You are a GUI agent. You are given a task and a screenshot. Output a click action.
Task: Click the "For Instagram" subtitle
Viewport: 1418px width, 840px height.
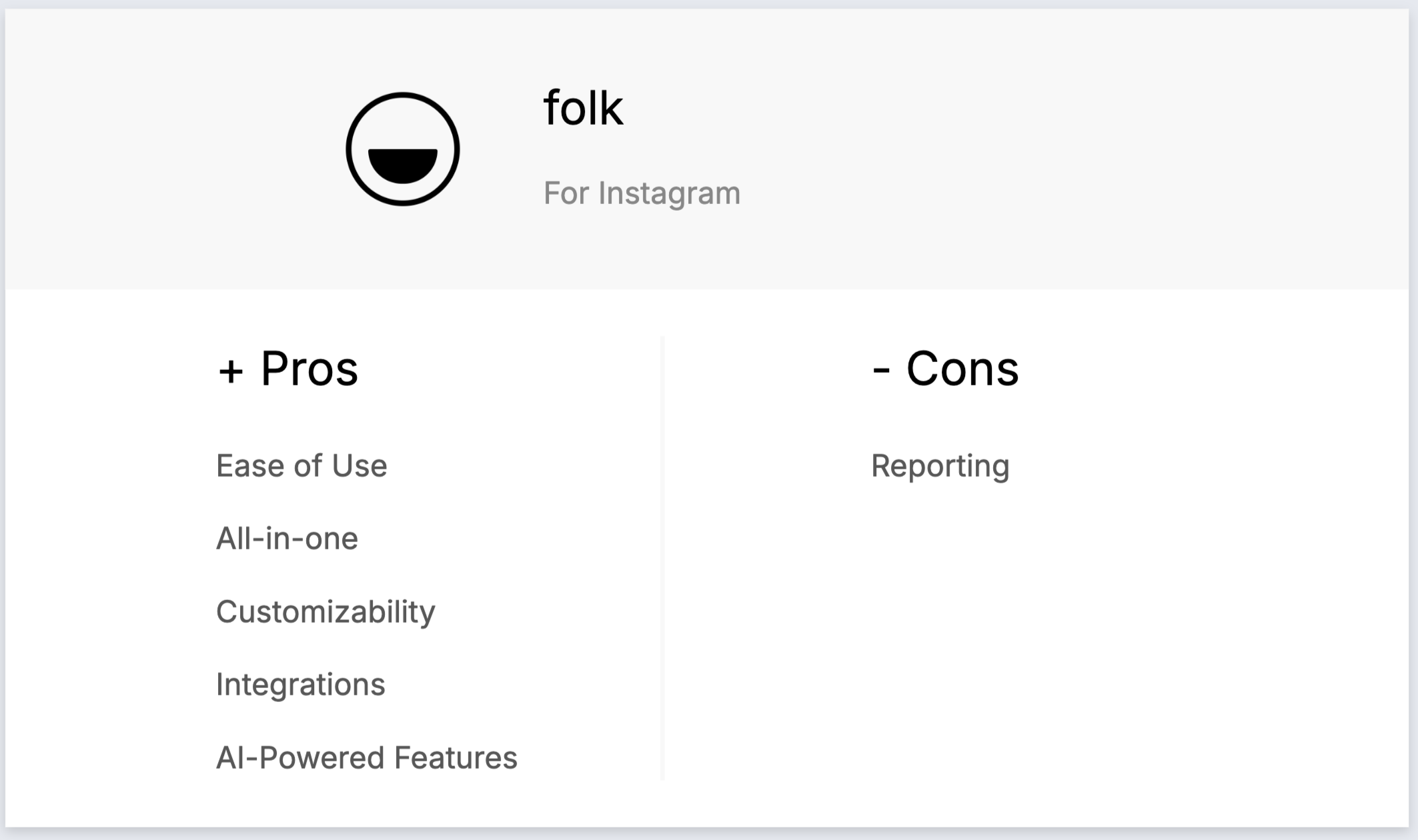(x=642, y=193)
